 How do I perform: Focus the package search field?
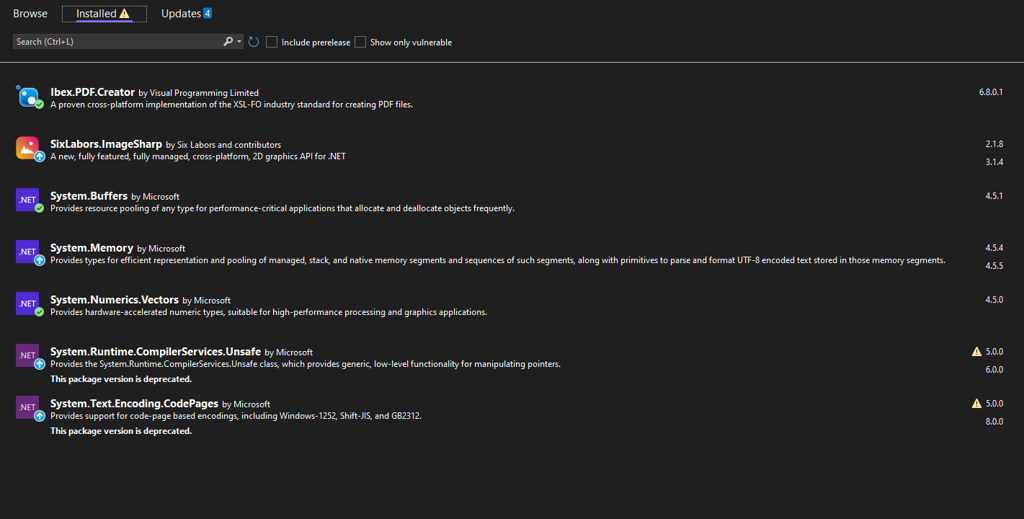point(115,42)
